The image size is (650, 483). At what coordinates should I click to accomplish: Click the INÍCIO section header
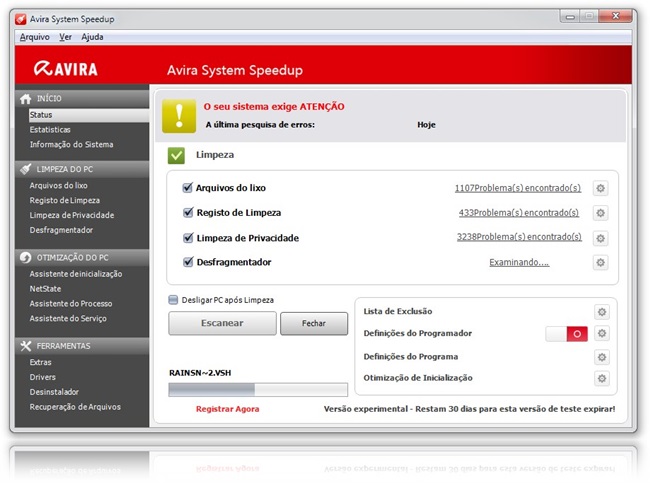82,99
